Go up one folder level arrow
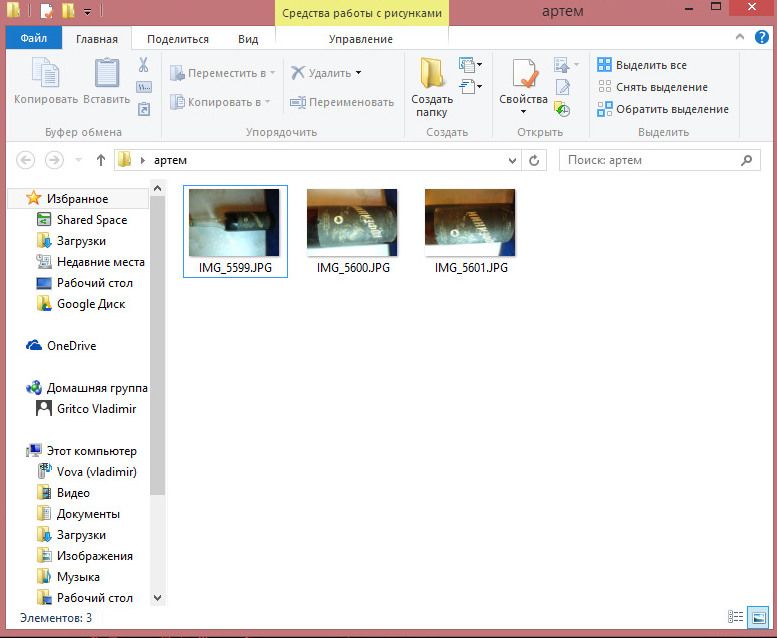Image resolution: width=777 pixels, height=638 pixels. 101,160
